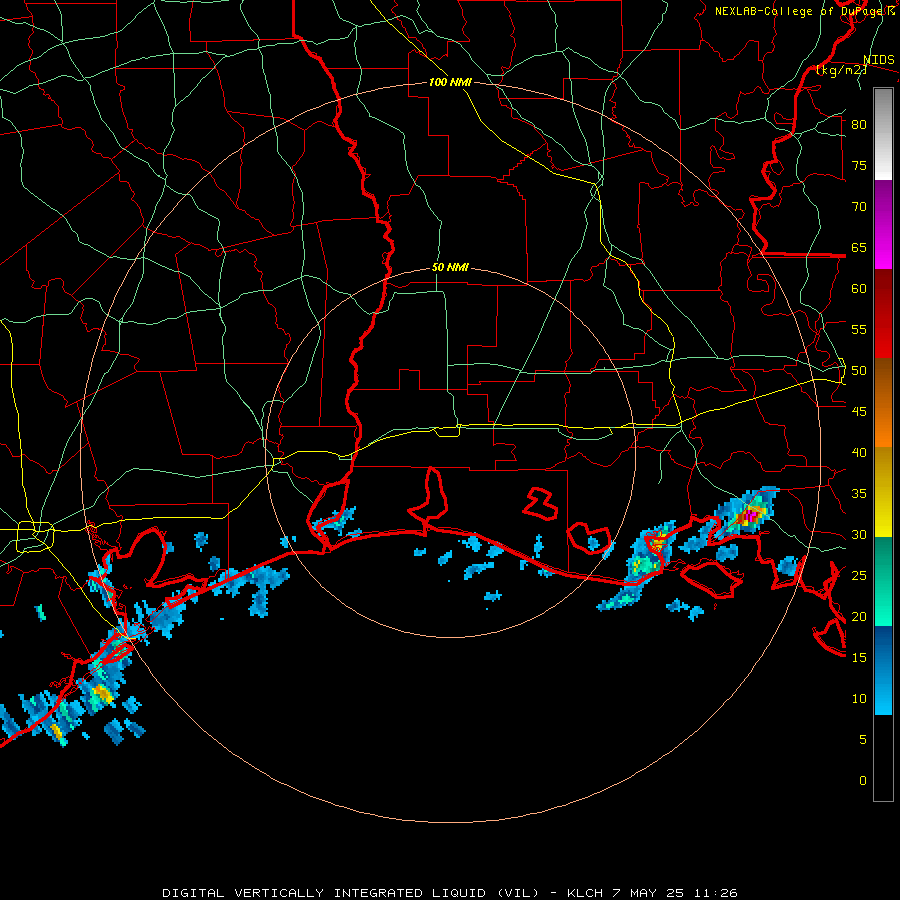Click the scale value 0
Viewport: 900px width, 900px height.
pyautogui.click(x=863, y=781)
